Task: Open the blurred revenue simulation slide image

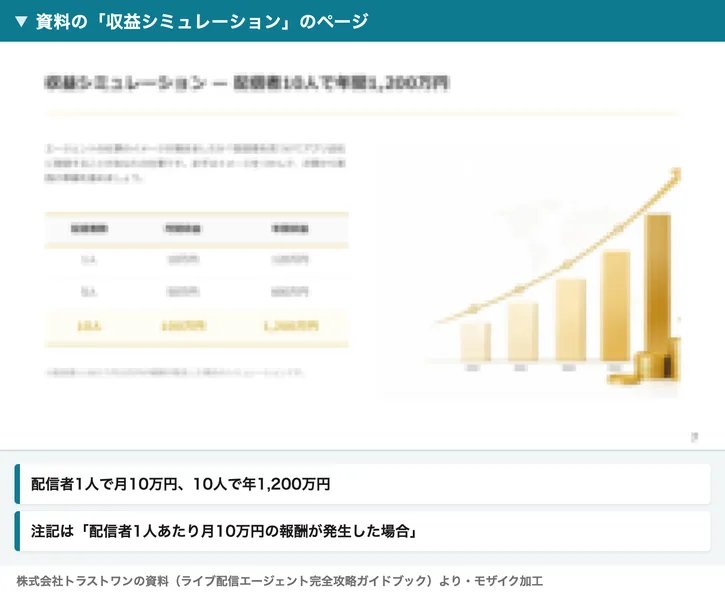Action: (362, 245)
